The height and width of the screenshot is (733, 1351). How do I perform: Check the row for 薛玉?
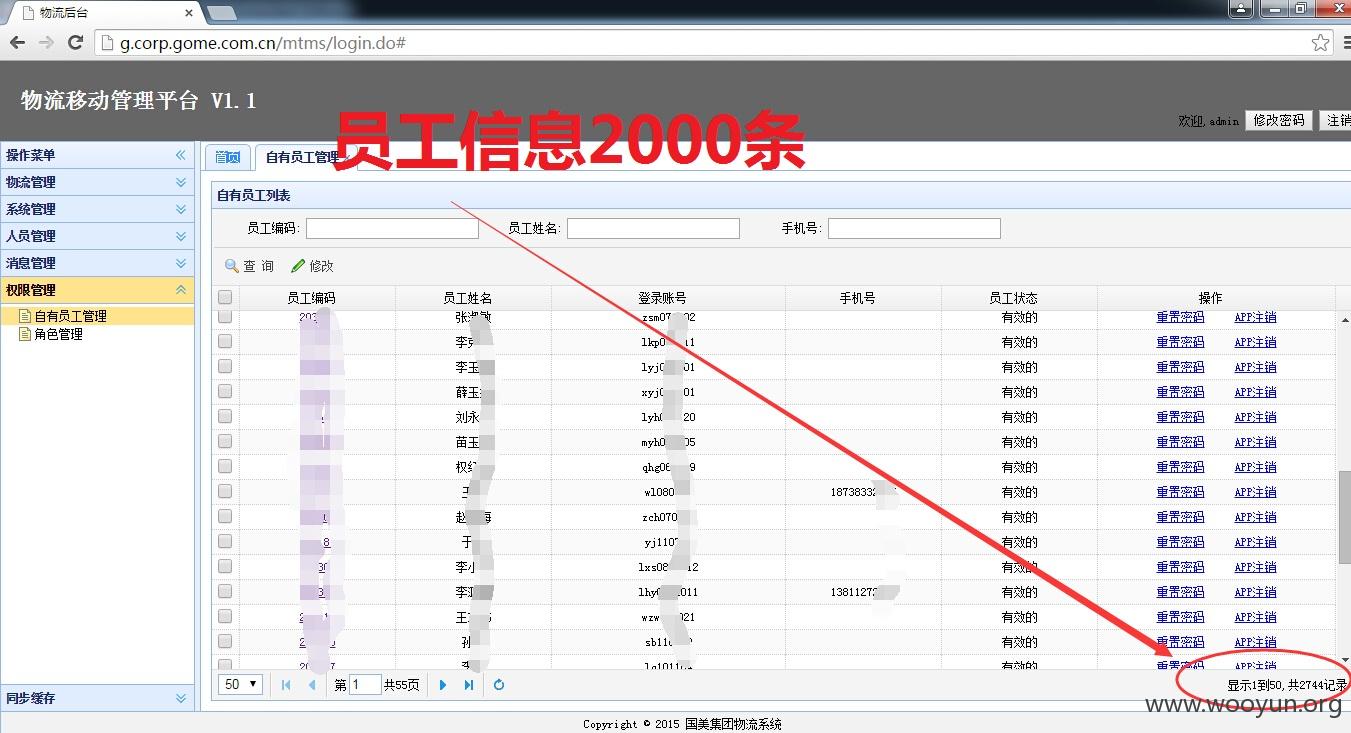click(x=225, y=391)
